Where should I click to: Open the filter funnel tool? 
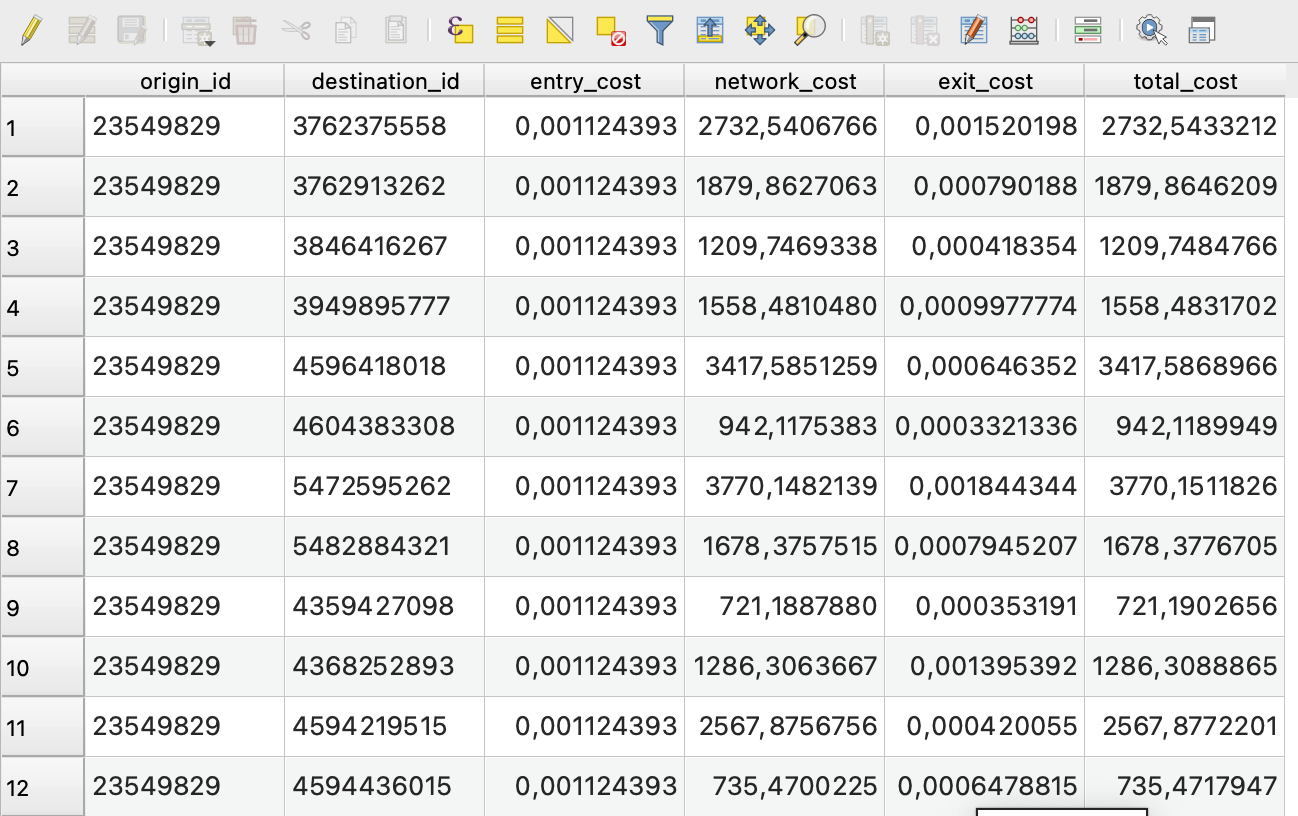[659, 31]
